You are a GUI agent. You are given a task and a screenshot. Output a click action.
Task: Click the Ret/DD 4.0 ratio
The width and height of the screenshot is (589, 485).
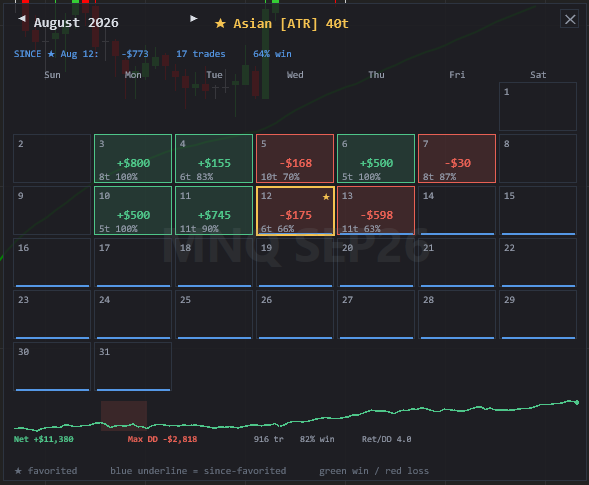(387, 439)
